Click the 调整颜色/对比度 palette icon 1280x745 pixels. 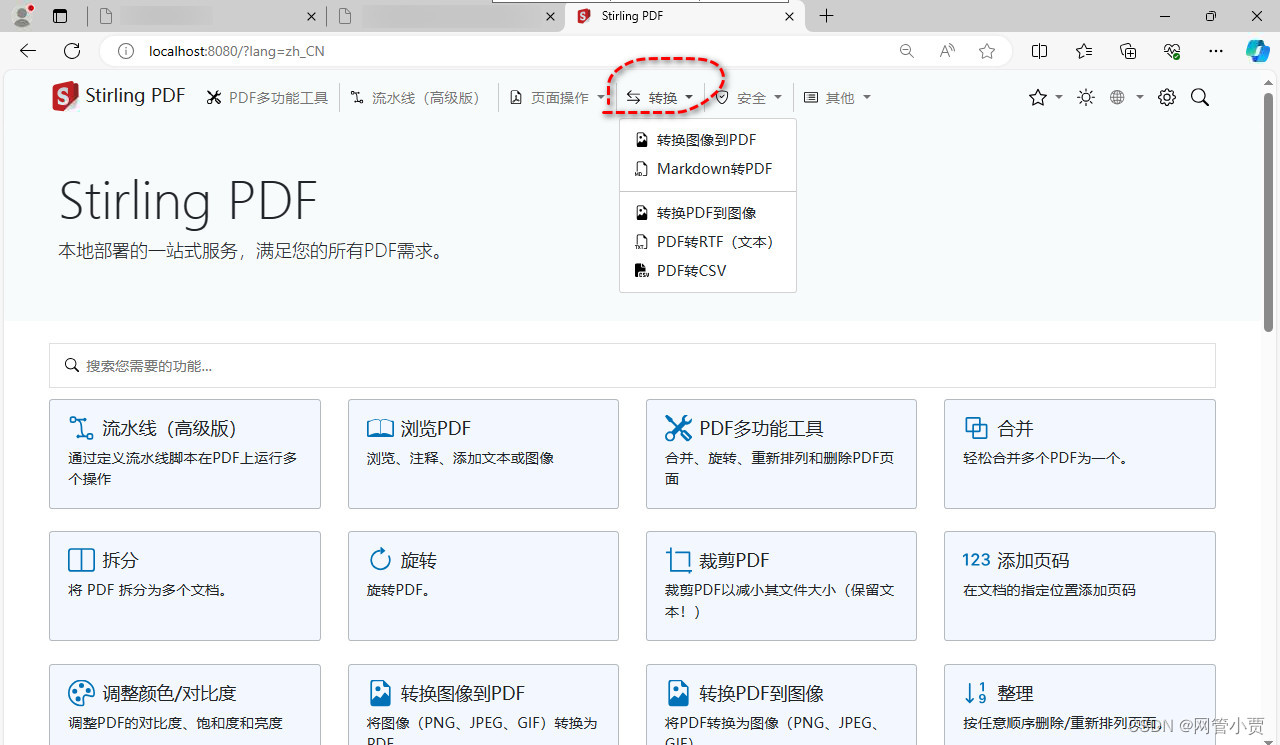[x=81, y=693]
